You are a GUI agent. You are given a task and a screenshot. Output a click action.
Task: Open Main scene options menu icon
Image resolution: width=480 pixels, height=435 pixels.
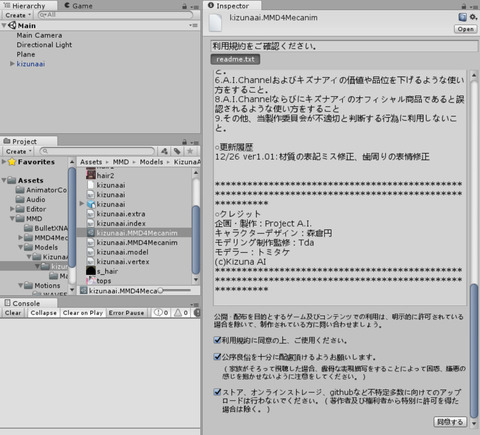coord(193,25)
